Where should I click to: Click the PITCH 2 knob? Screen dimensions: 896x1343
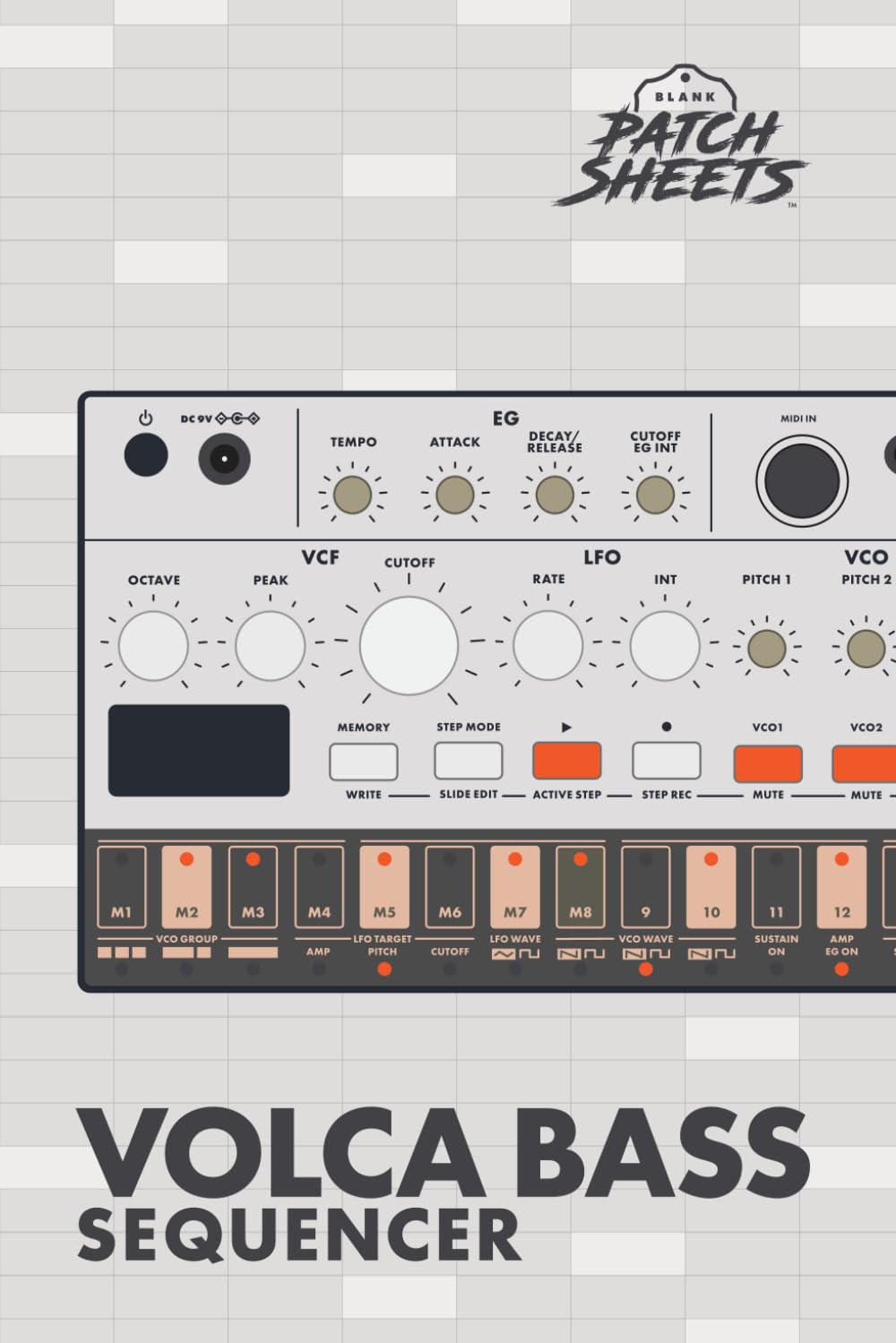866,649
